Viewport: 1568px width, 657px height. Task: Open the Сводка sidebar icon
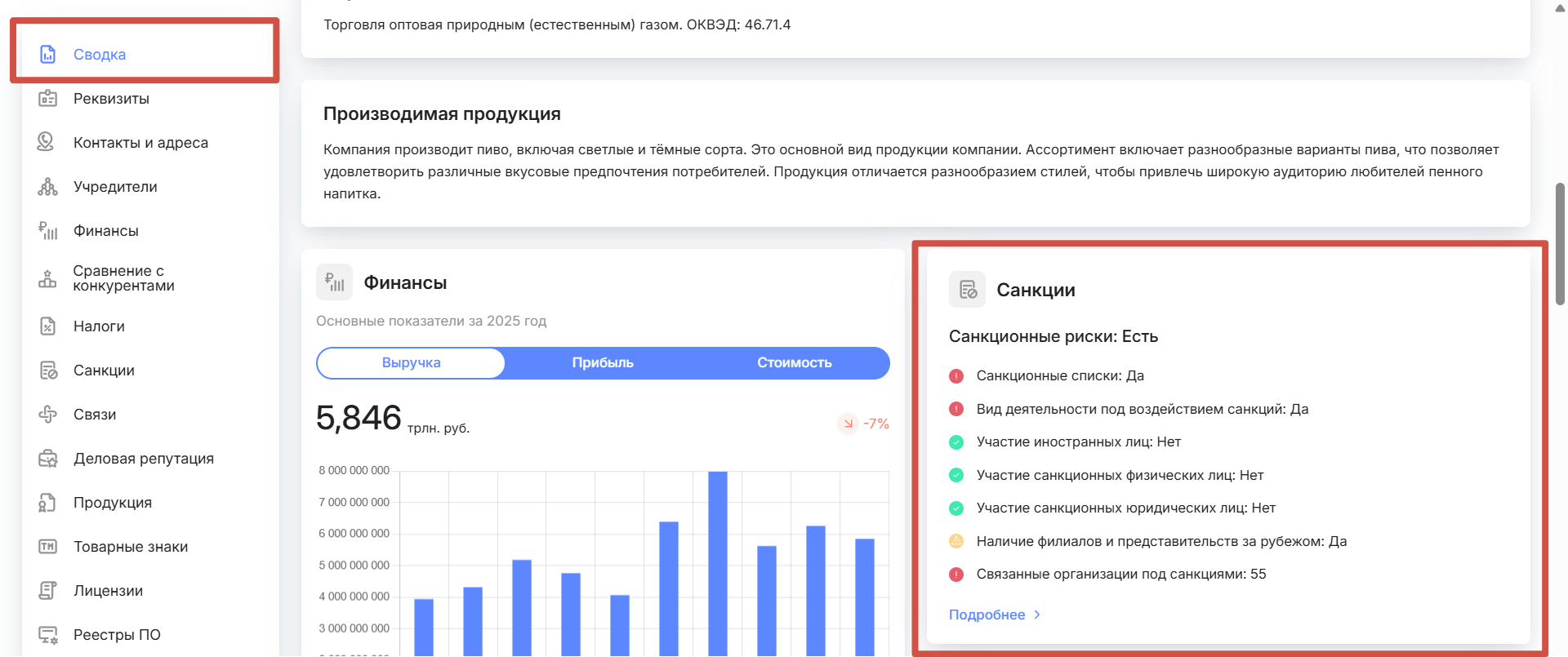pos(48,55)
